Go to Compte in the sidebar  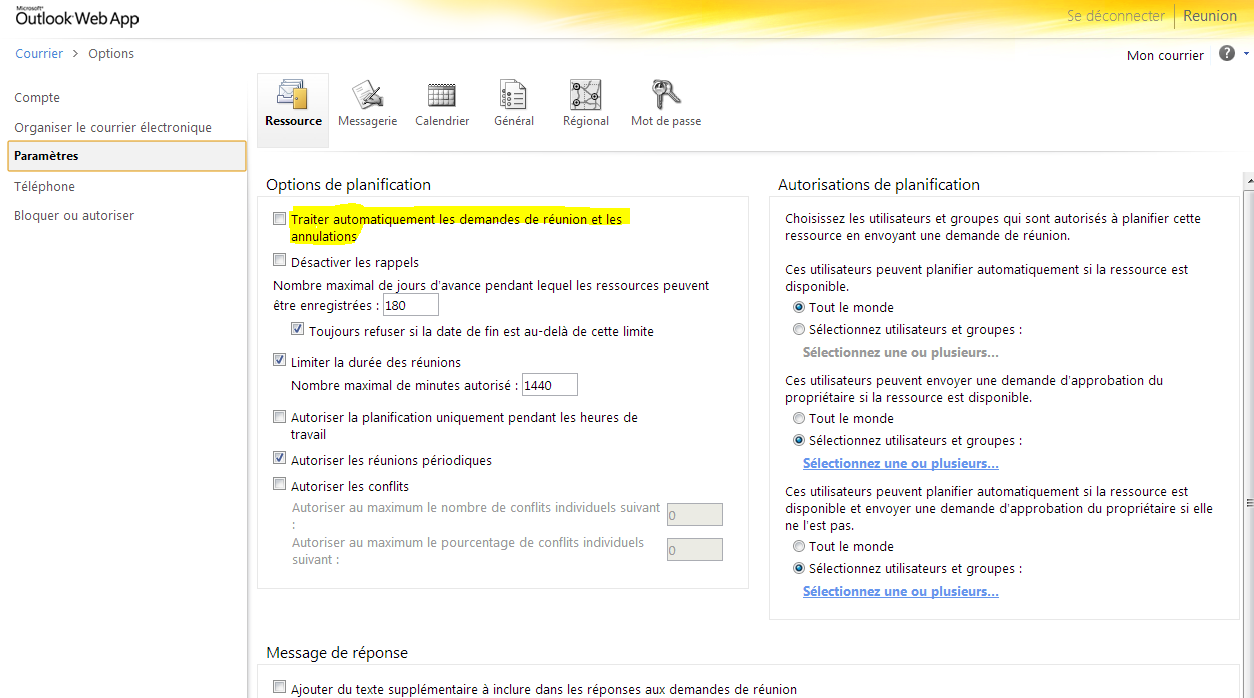[x=37, y=98]
